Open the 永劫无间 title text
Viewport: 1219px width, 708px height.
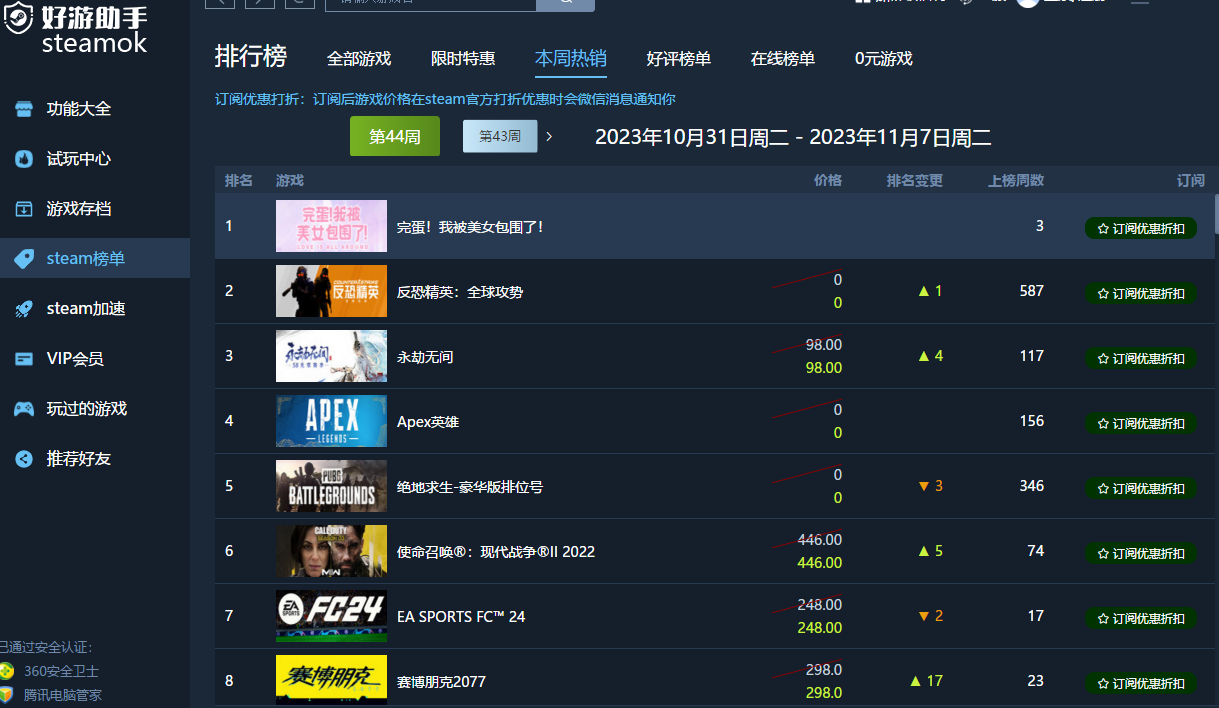pos(425,357)
